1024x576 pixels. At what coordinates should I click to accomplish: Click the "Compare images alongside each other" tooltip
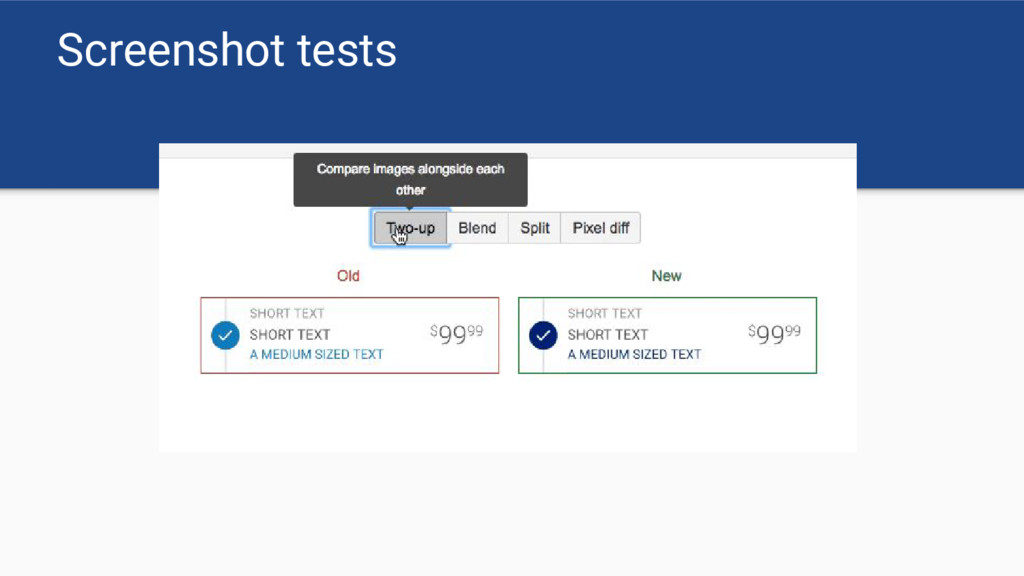click(x=410, y=179)
